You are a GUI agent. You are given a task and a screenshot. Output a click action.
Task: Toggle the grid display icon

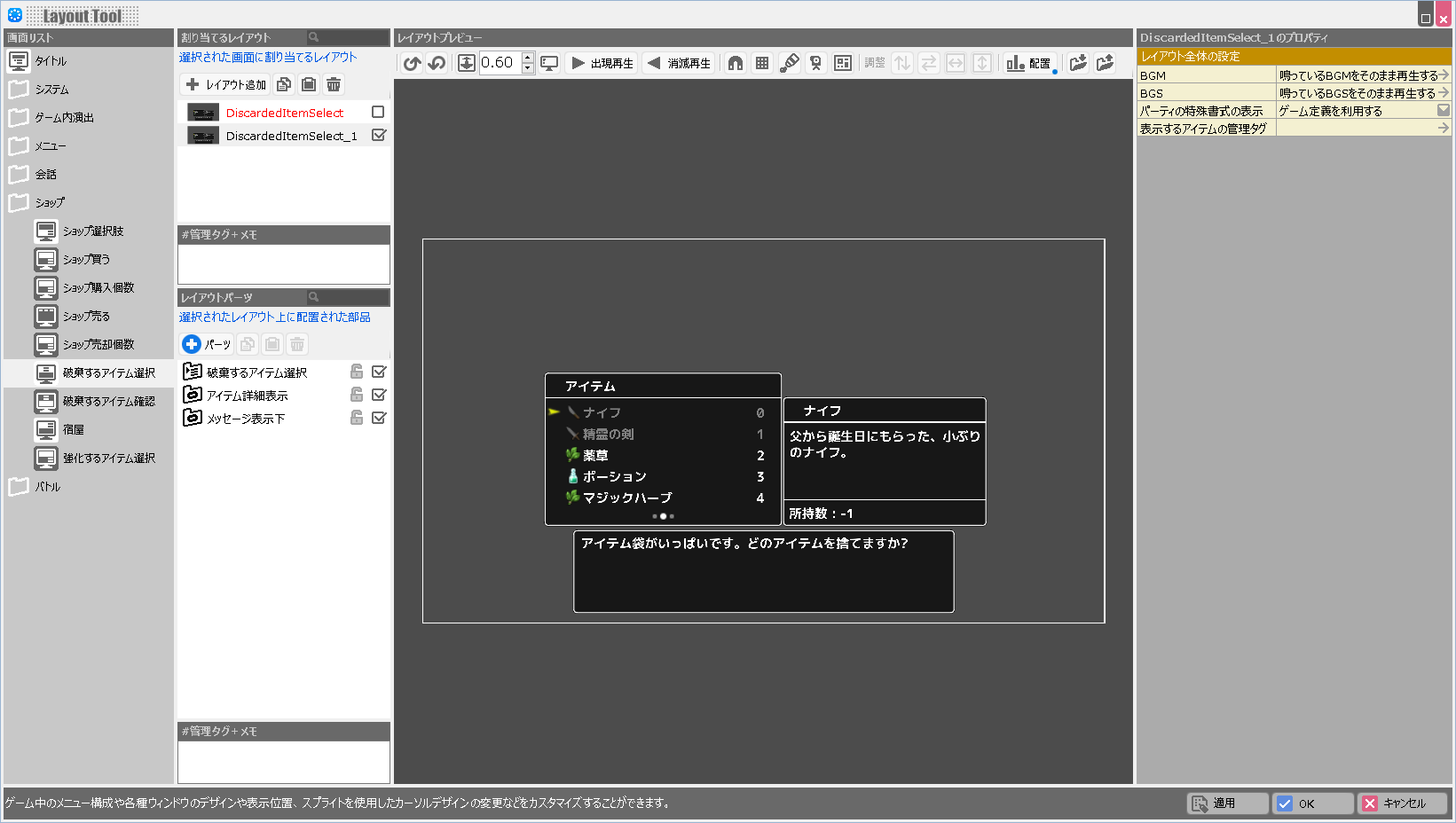(x=762, y=63)
